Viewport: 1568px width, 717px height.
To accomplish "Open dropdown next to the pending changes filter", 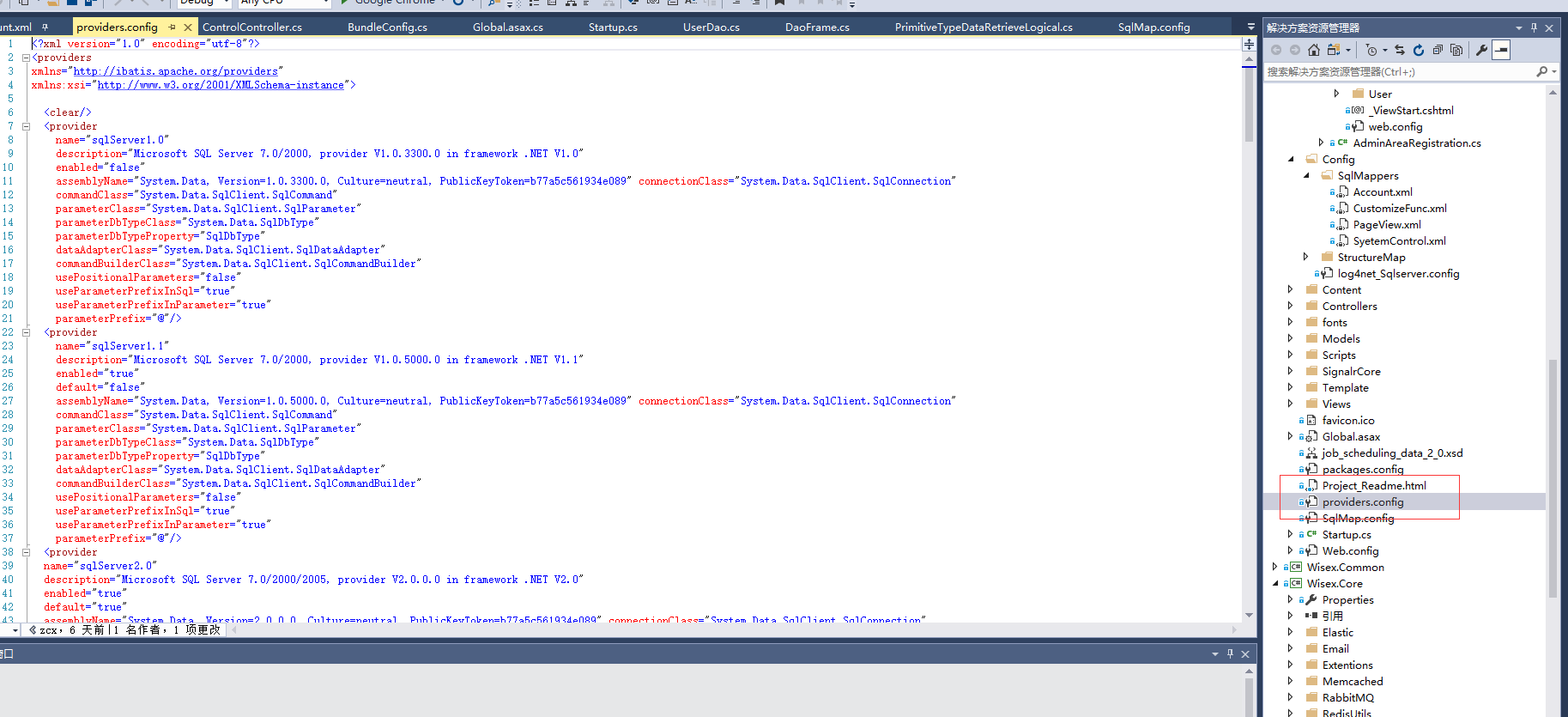I will coord(1384,50).
